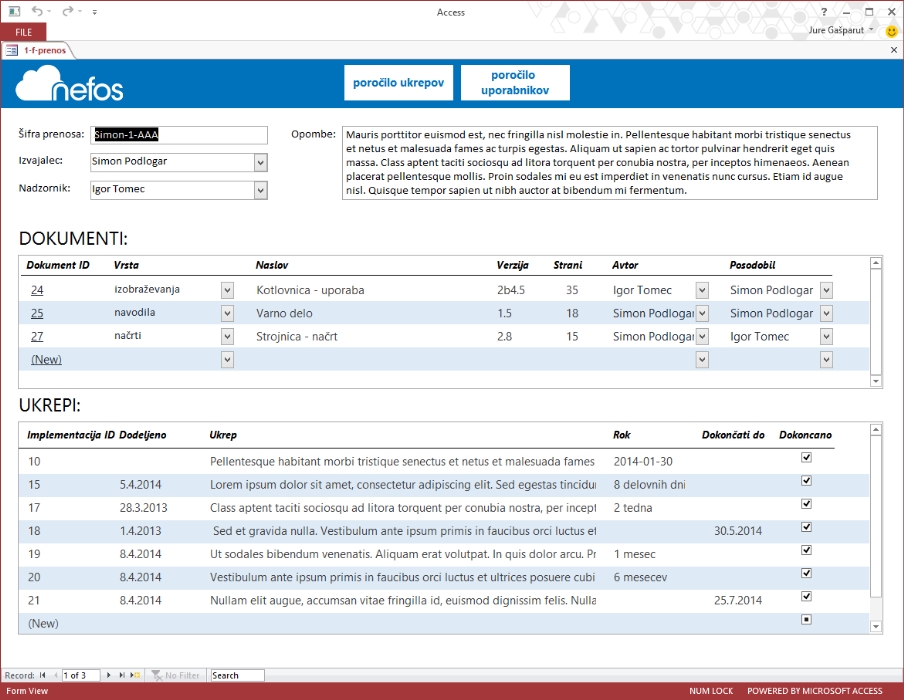Expand the Izvajalec Simon Podlogar dropdown
This screenshot has height=700, width=904.
(261, 163)
